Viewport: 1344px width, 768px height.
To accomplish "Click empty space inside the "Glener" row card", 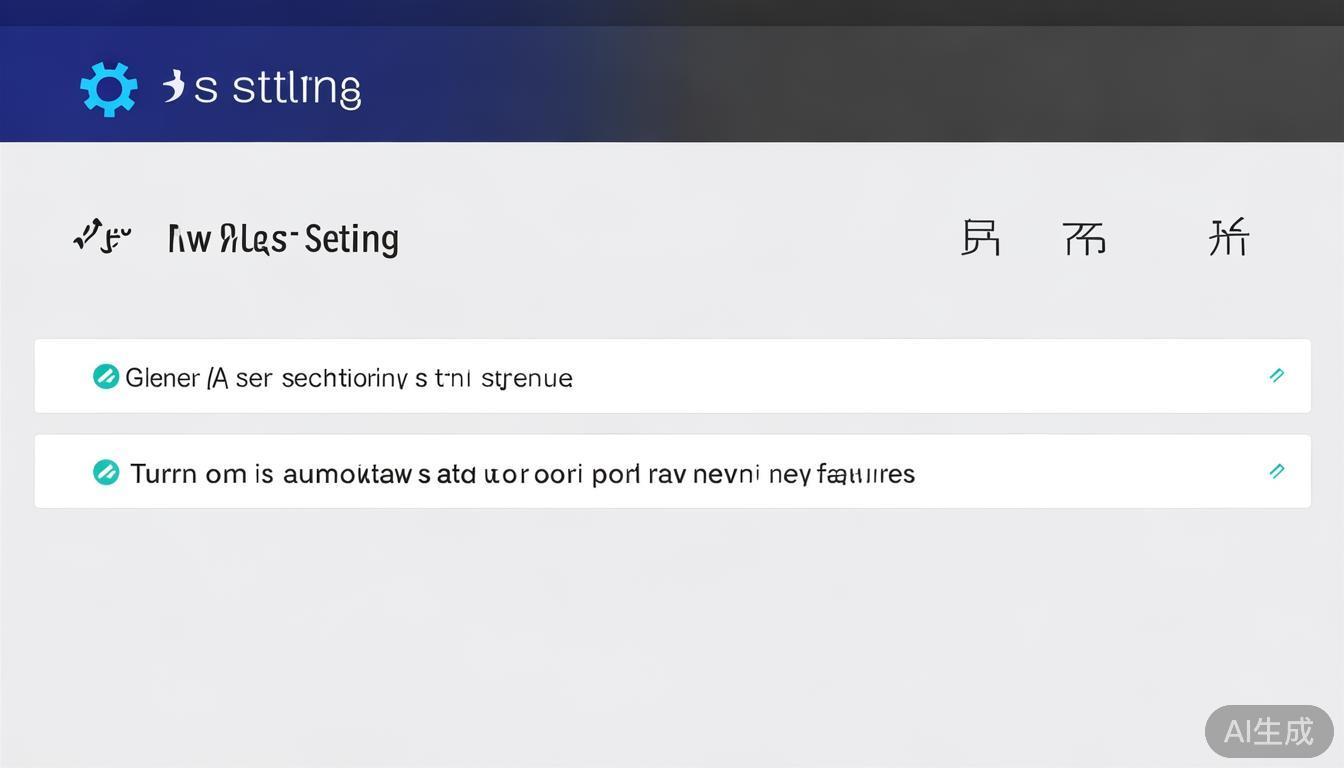I will [900, 376].
